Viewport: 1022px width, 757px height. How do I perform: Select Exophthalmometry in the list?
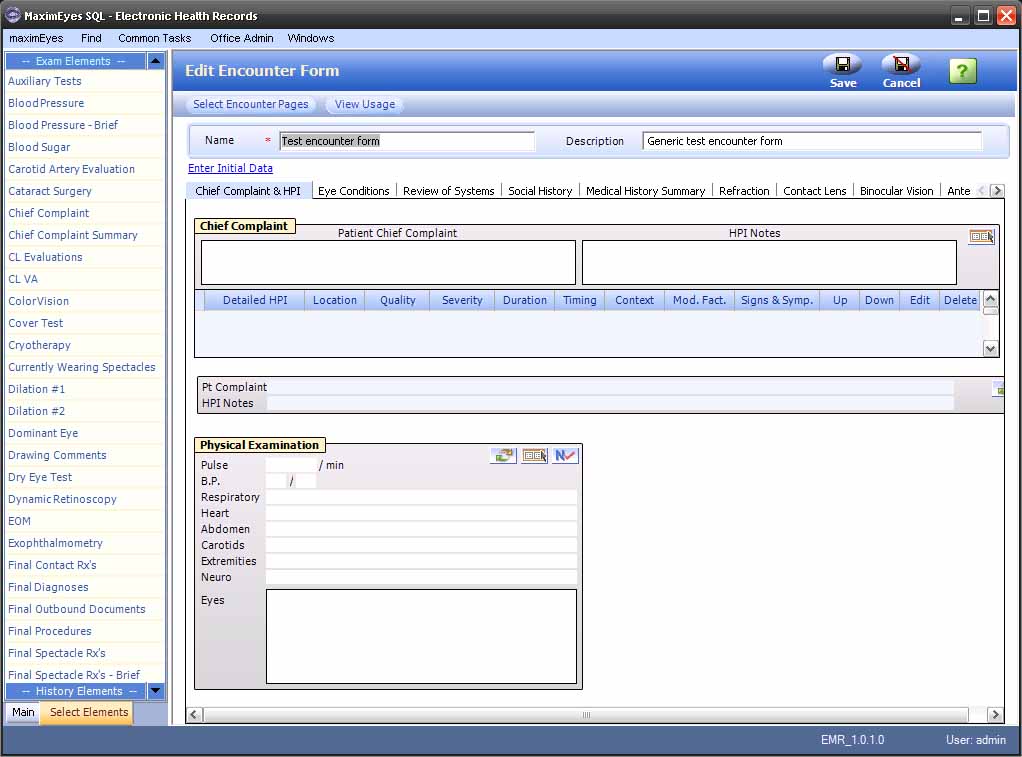click(55, 543)
